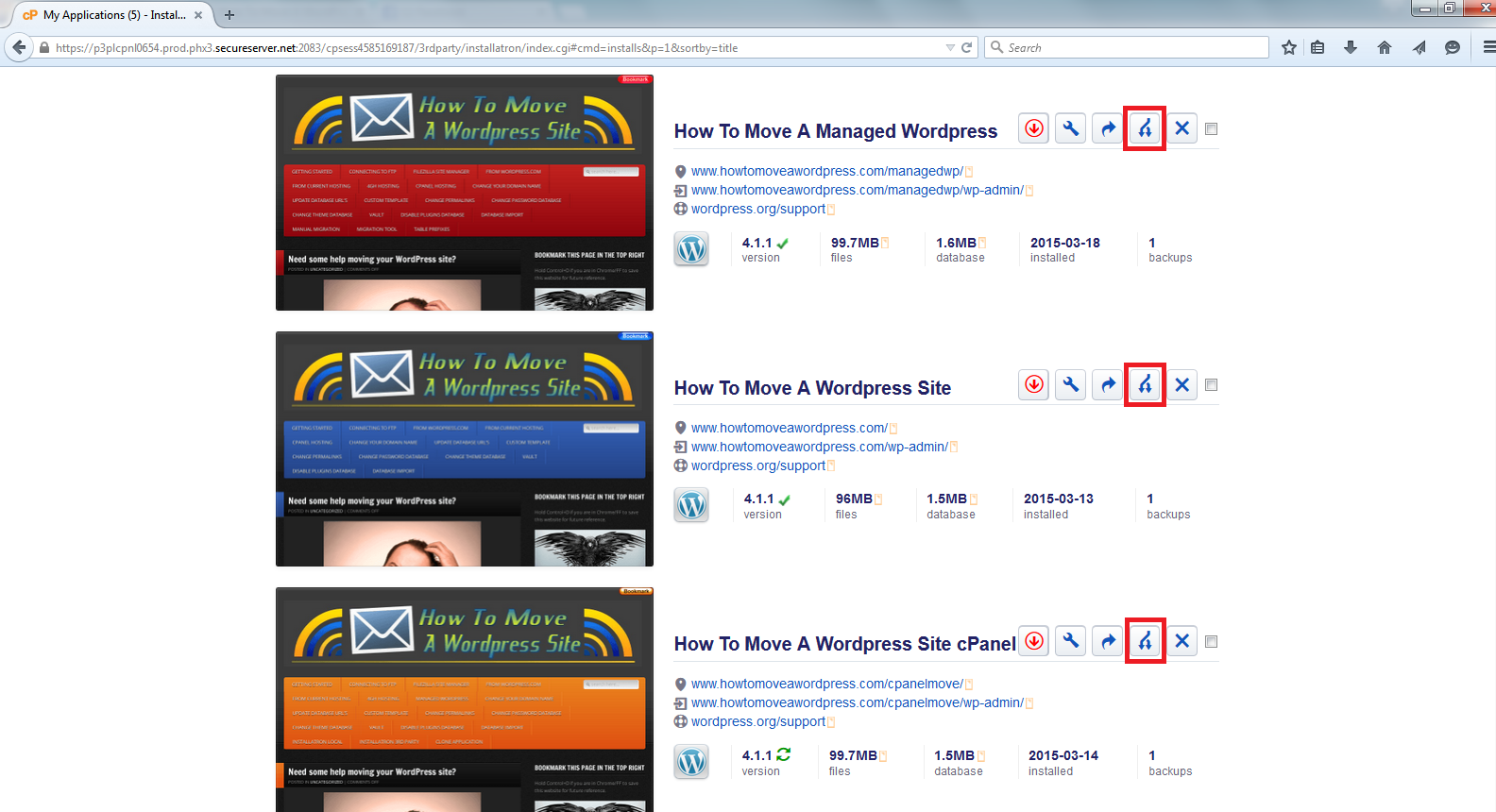The image size is (1496, 812).
Task: Tick checkbox for Wordpress Site cPanel install
Action: coord(1212,641)
